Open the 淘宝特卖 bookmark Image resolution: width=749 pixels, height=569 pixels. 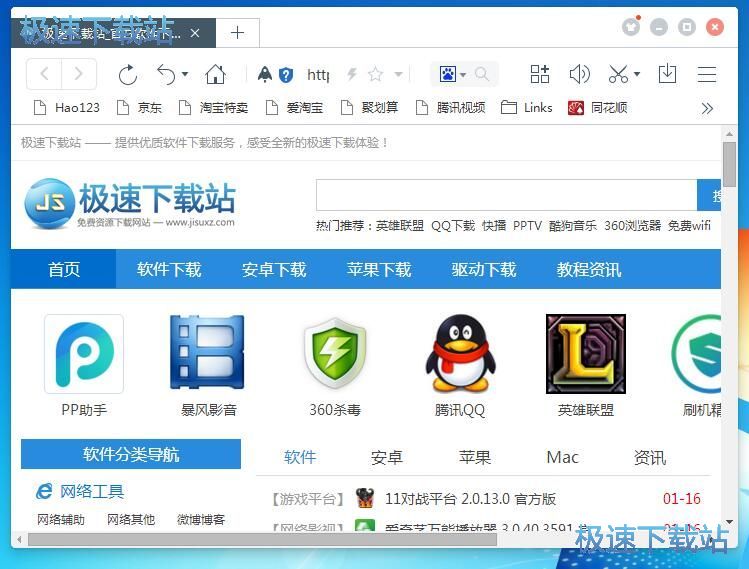tap(213, 107)
